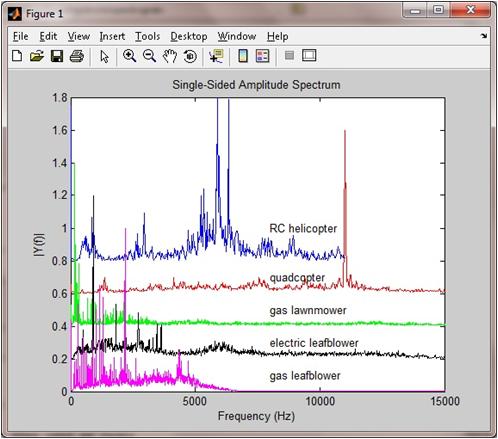Image resolution: width=498 pixels, height=439 pixels.
Task: Print figure using printer icon
Action: pos(77,56)
